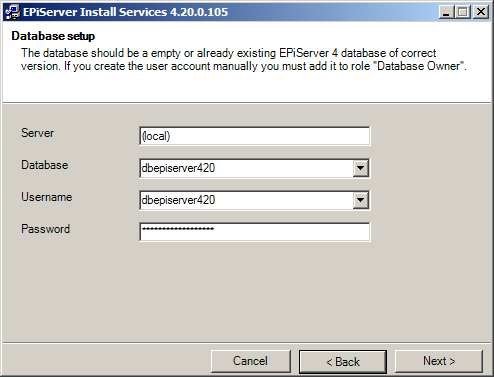Click the EPiServer installer title bar icon

click(13, 12)
